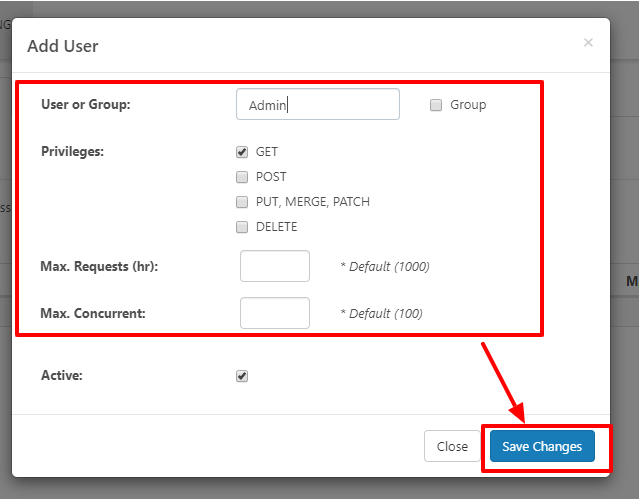Check the PUT, MERGE, PATCH checkbox
This screenshot has width=640, height=500.
pyautogui.click(x=242, y=202)
